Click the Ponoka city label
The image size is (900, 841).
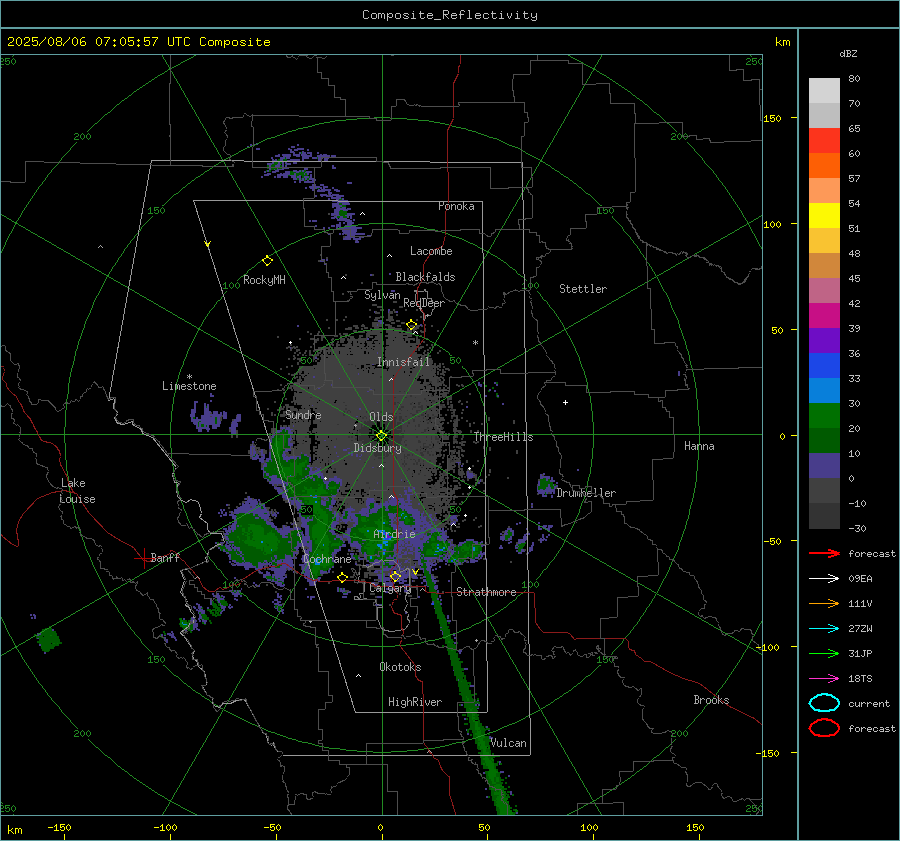[x=456, y=206]
